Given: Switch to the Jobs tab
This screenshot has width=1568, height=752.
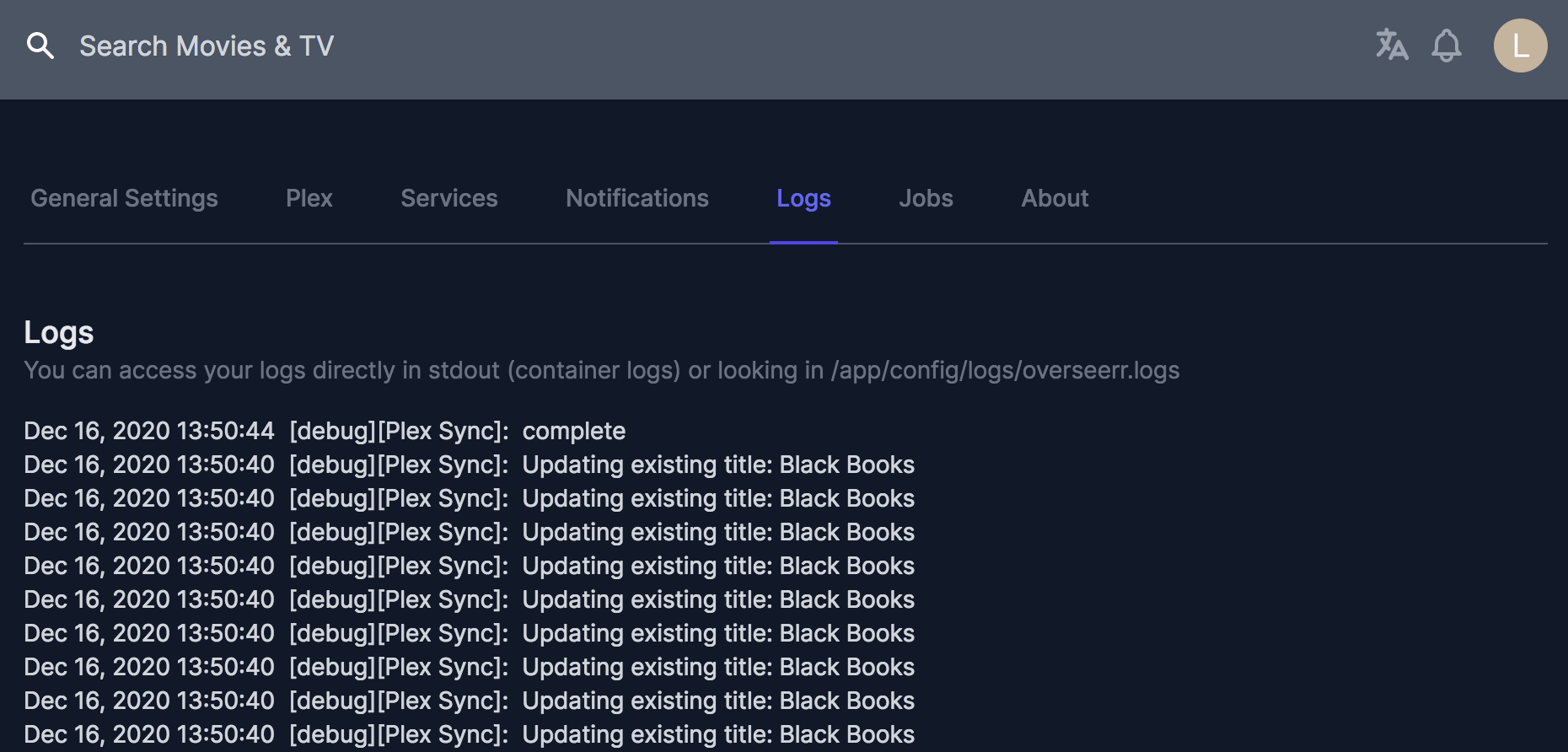Looking at the screenshot, I should 926,198.
